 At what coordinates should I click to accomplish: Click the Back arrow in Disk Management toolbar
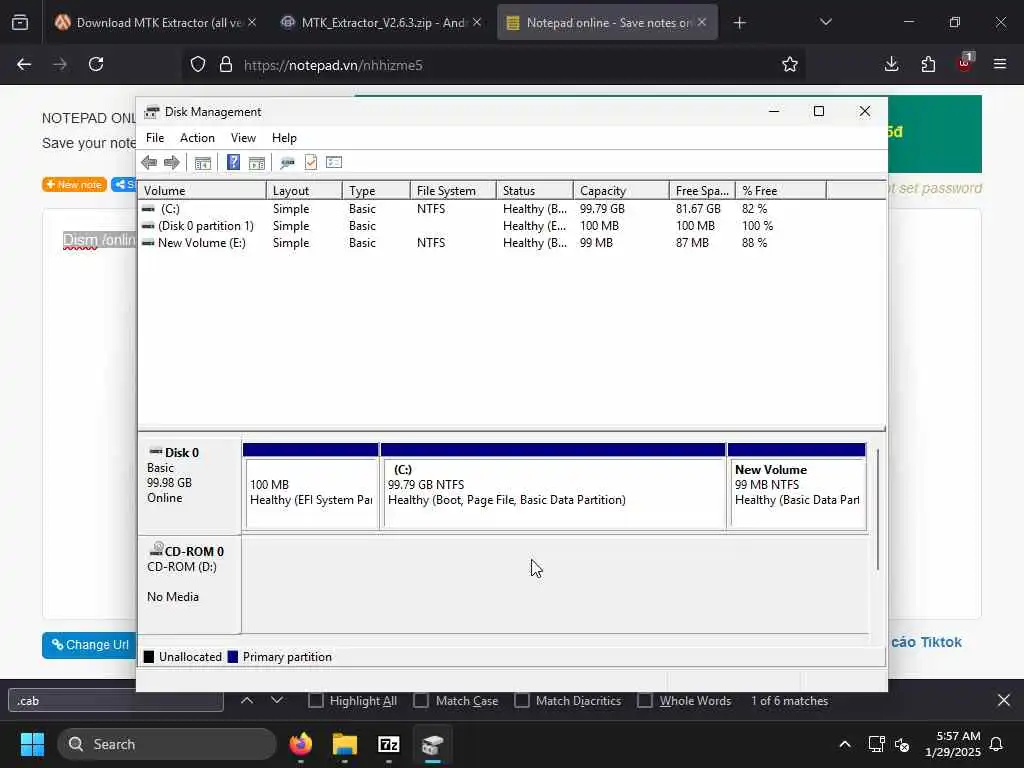[x=149, y=163]
